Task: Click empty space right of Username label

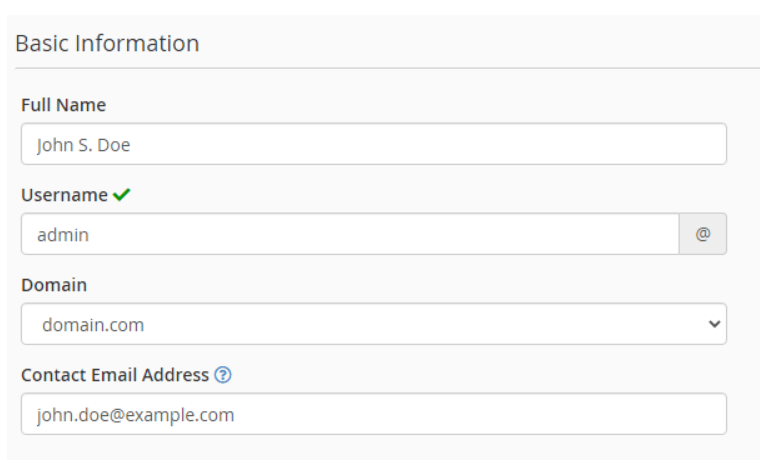Action: coord(400,196)
